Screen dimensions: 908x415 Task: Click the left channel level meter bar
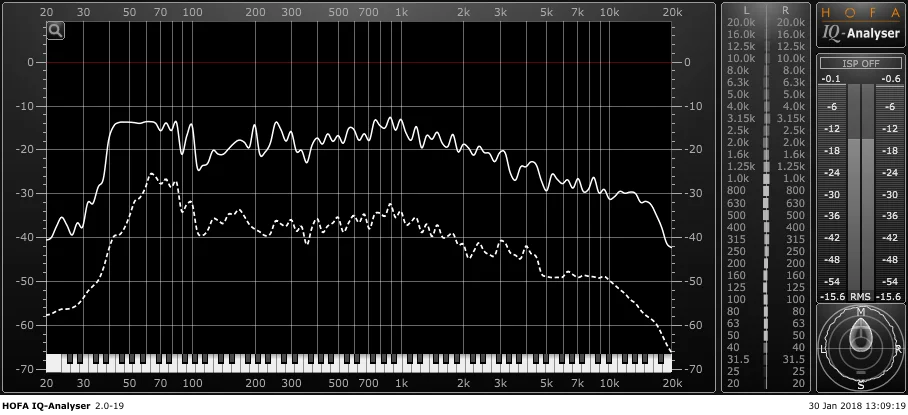854,188
